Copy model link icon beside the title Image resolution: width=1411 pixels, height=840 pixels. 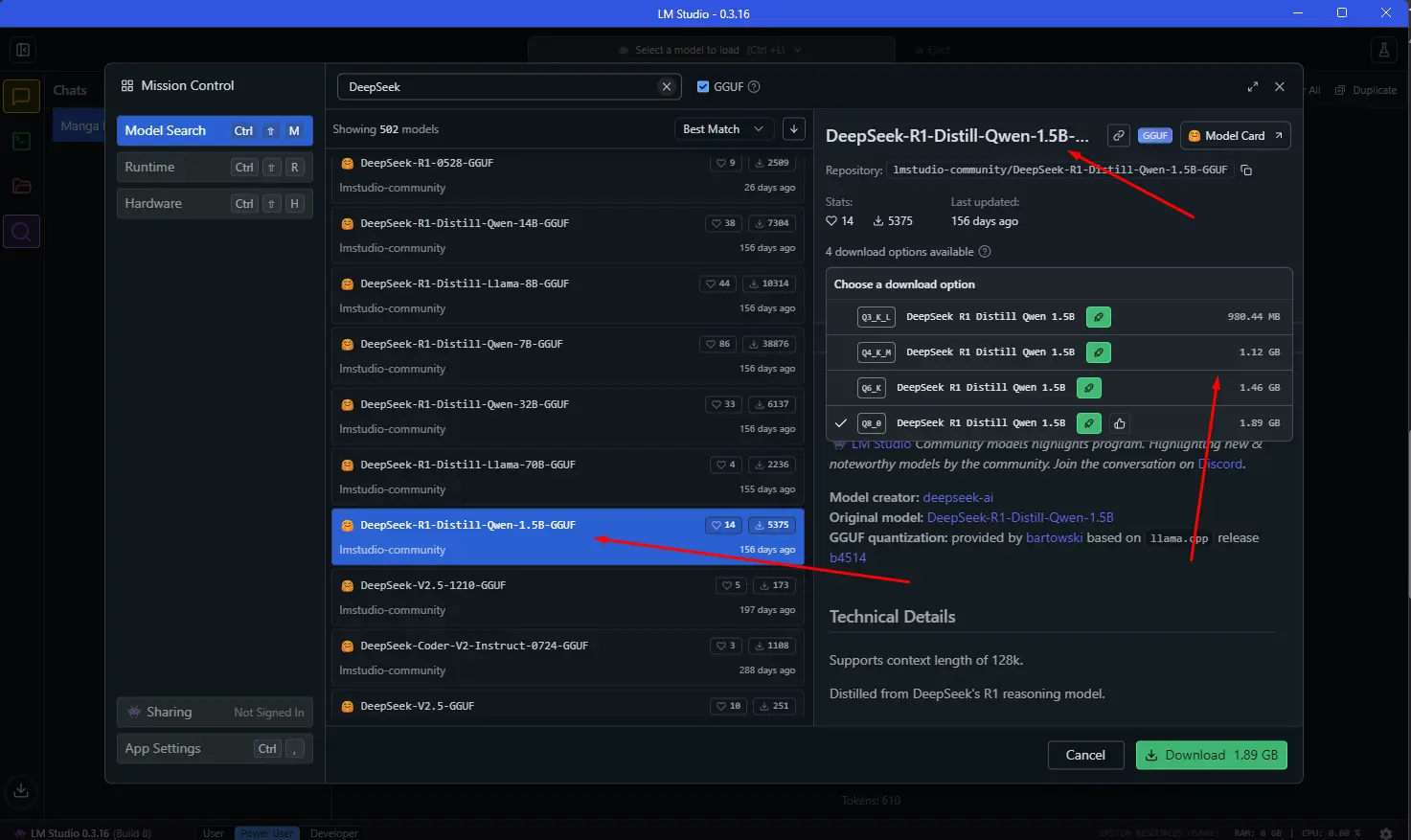tap(1118, 136)
